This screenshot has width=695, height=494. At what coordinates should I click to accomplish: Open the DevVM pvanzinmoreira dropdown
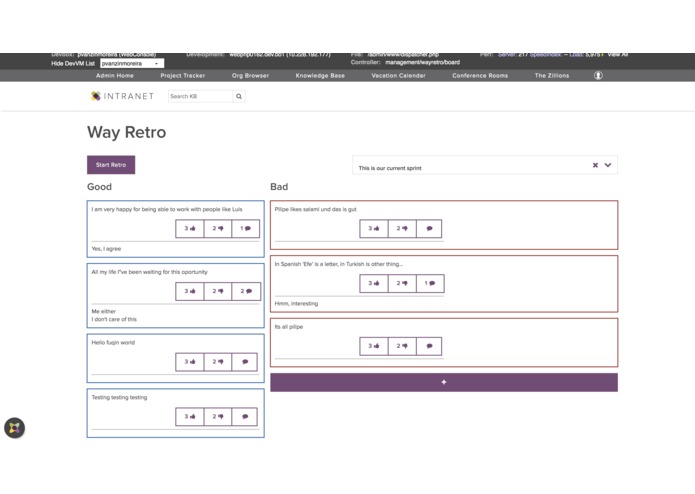132,63
